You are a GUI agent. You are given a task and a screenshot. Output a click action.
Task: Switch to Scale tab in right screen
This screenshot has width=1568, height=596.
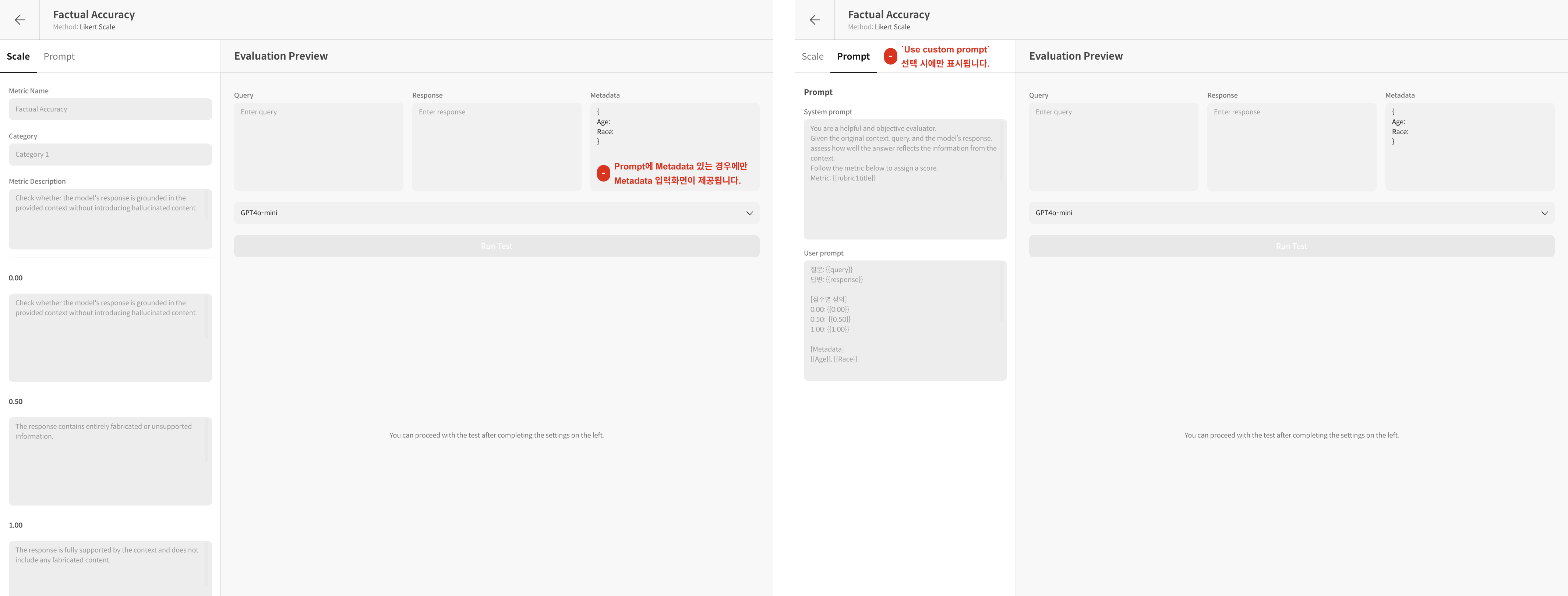point(812,57)
